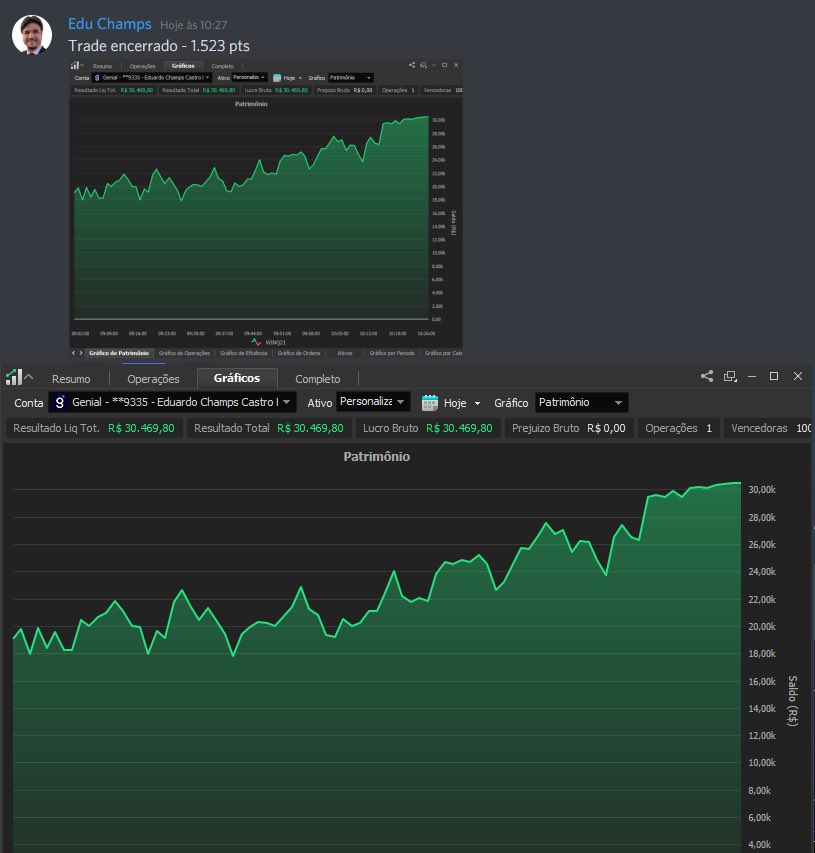Expand the Hoje period dropdown arrow
Screen dimensions: 815x853
pyautogui.click(x=477, y=403)
